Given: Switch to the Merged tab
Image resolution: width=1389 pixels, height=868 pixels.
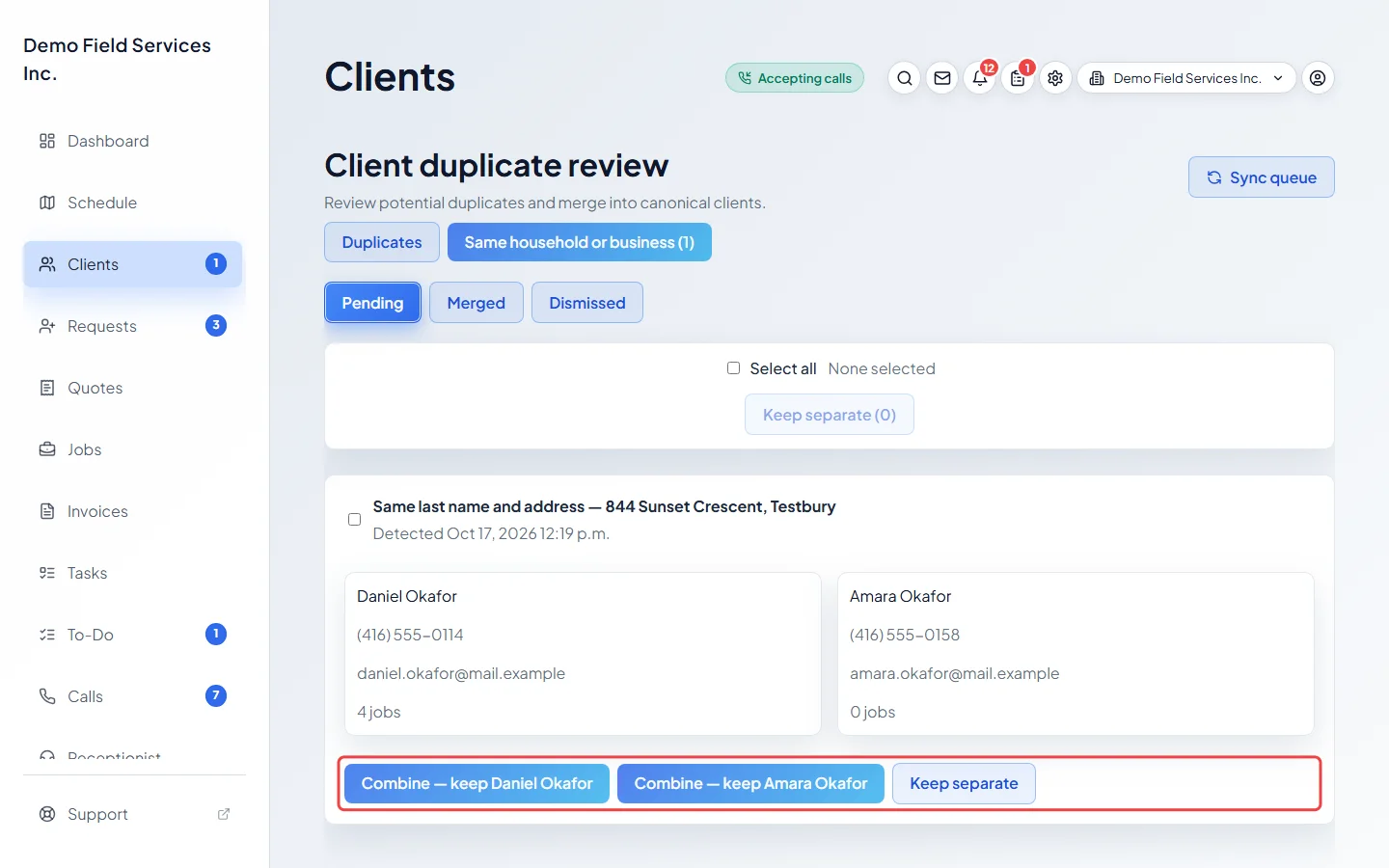Looking at the screenshot, I should 477,303.
